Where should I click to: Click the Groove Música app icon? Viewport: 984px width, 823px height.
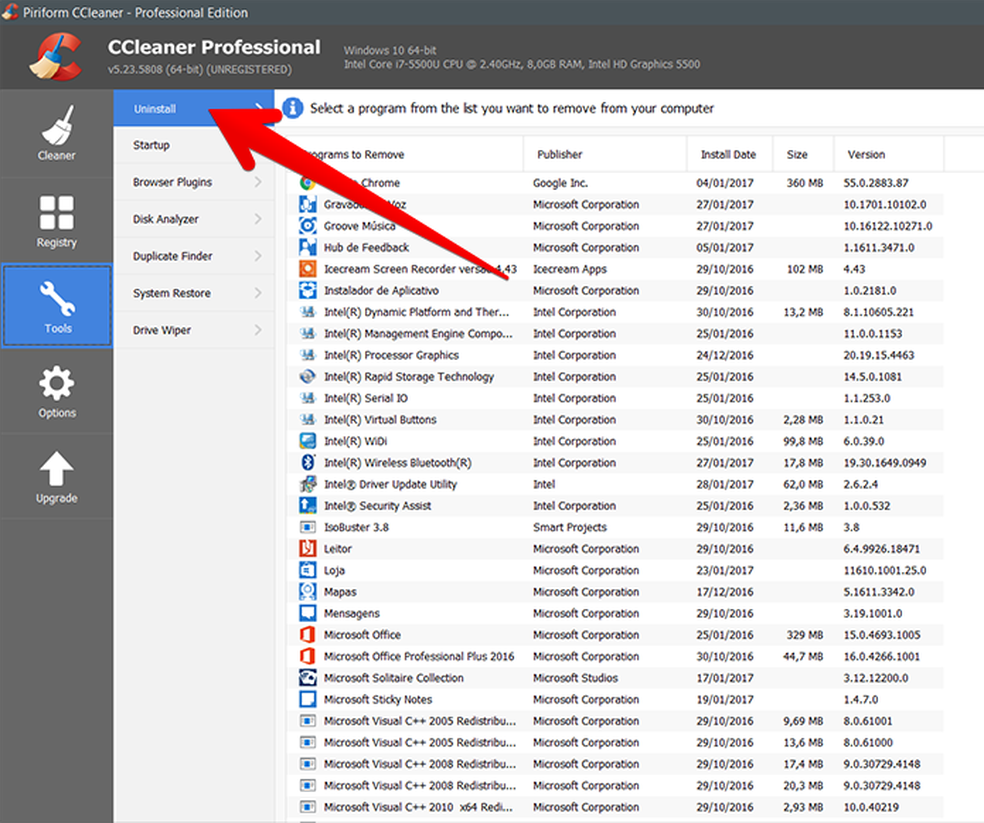[308, 226]
